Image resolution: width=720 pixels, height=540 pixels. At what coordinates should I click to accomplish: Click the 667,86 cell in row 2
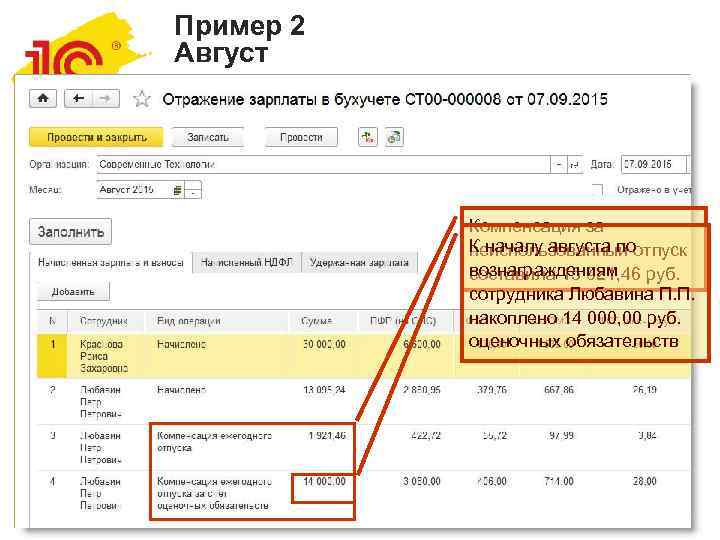pyautogui.click(x=559, y=390)
